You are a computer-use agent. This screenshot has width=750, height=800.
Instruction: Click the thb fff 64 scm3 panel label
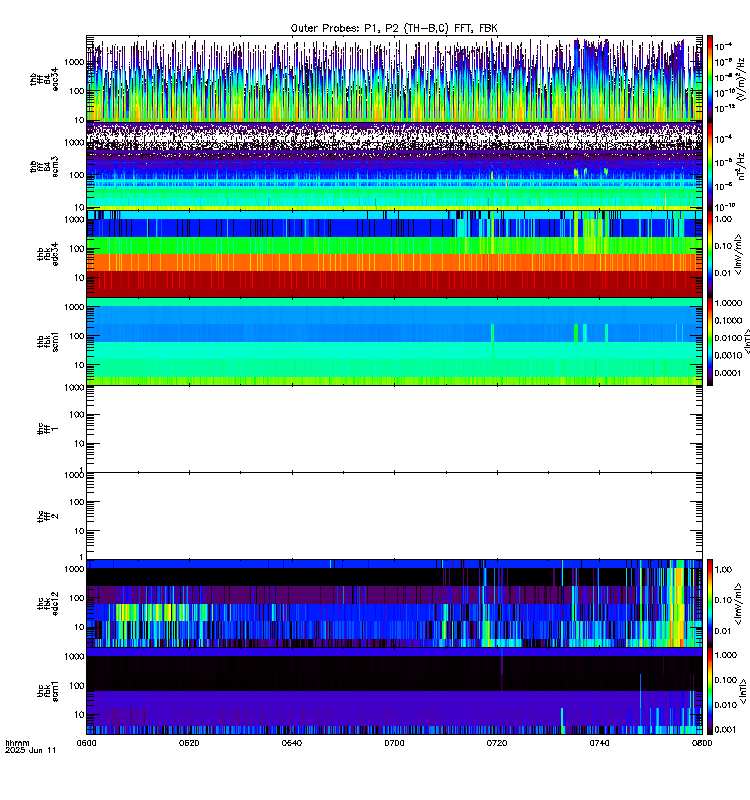click(44, 167)
